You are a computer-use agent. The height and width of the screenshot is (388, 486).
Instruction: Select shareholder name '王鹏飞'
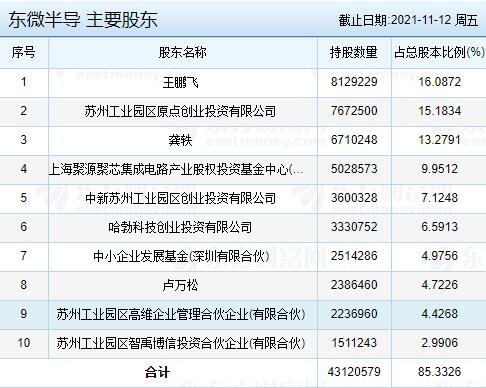point(180,82)
